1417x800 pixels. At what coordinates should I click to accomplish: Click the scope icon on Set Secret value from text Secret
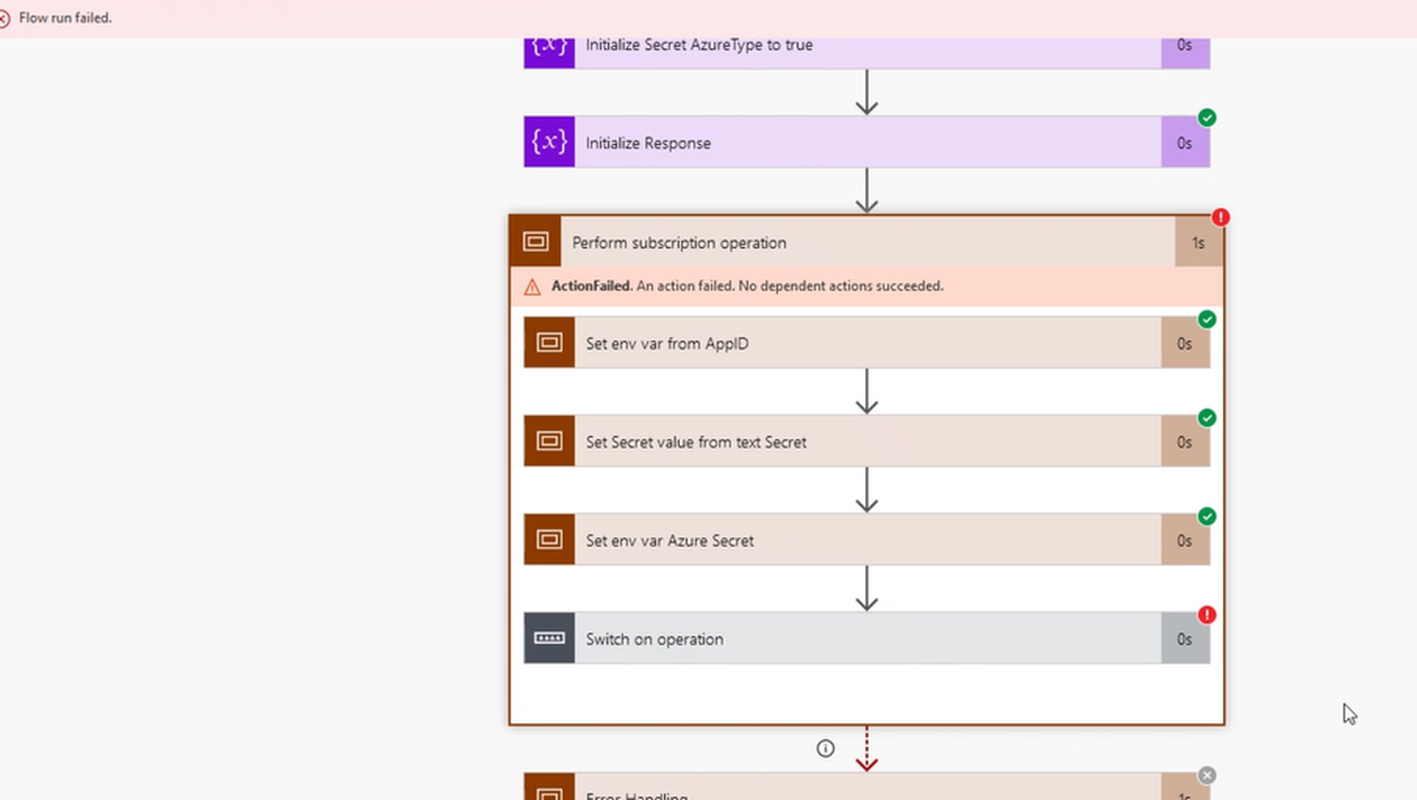tap(548, 441)
